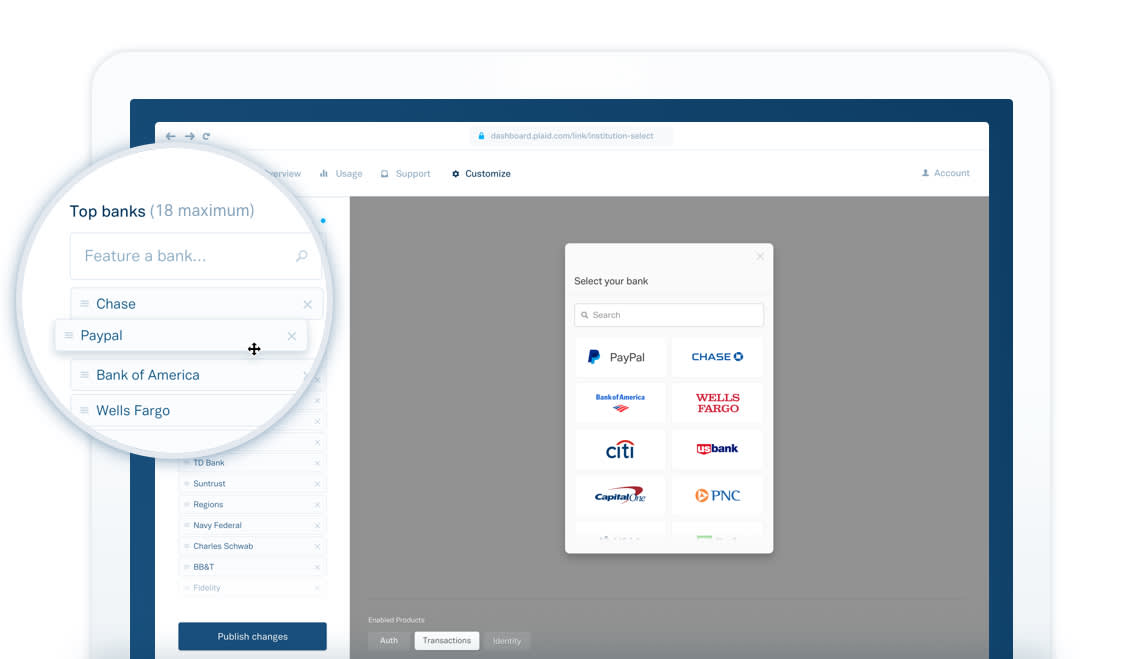Open the Support tab
The image size is (1137, 659).
(x=405, y=174)
